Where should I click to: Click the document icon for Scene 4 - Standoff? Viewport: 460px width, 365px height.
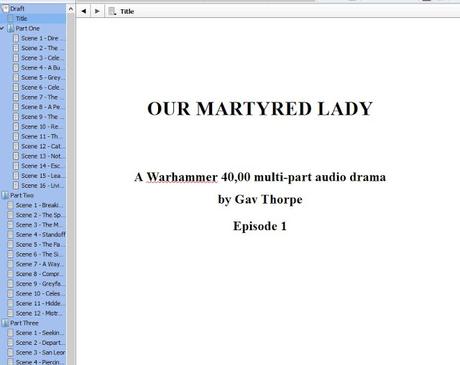[x=11, y=235]
